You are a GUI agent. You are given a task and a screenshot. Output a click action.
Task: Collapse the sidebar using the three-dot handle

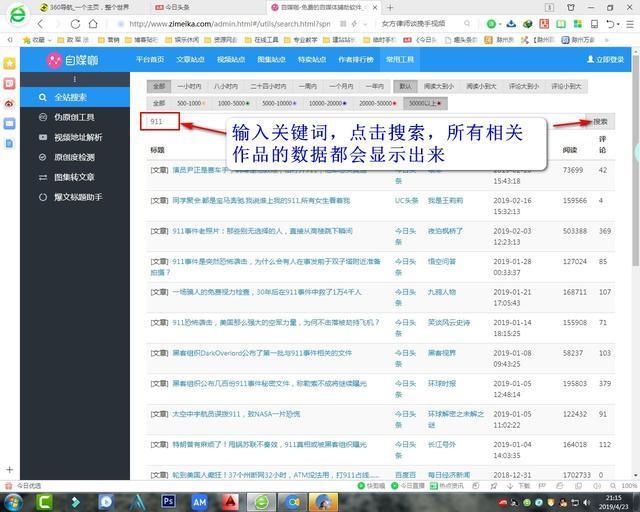click(x=74, y=79)
